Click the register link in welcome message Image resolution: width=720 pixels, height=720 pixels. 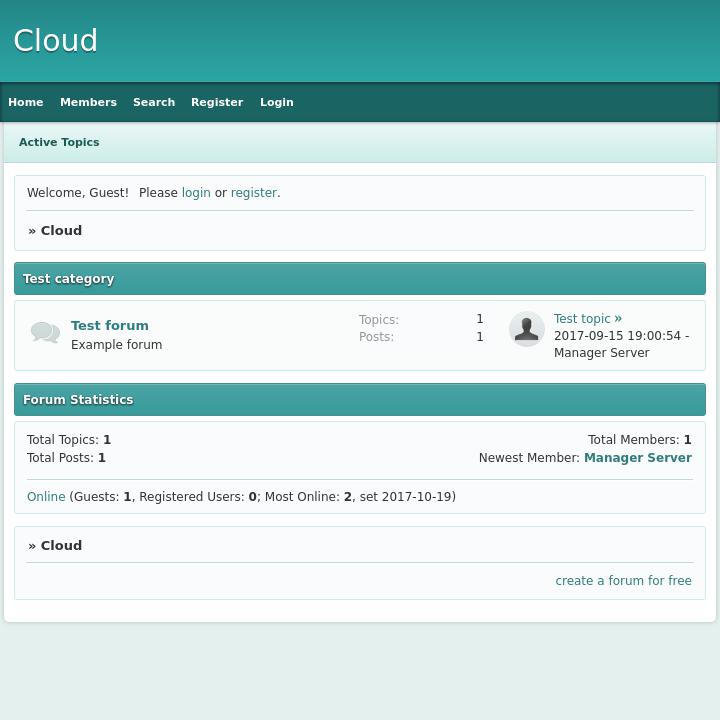(x=253, y=193)
